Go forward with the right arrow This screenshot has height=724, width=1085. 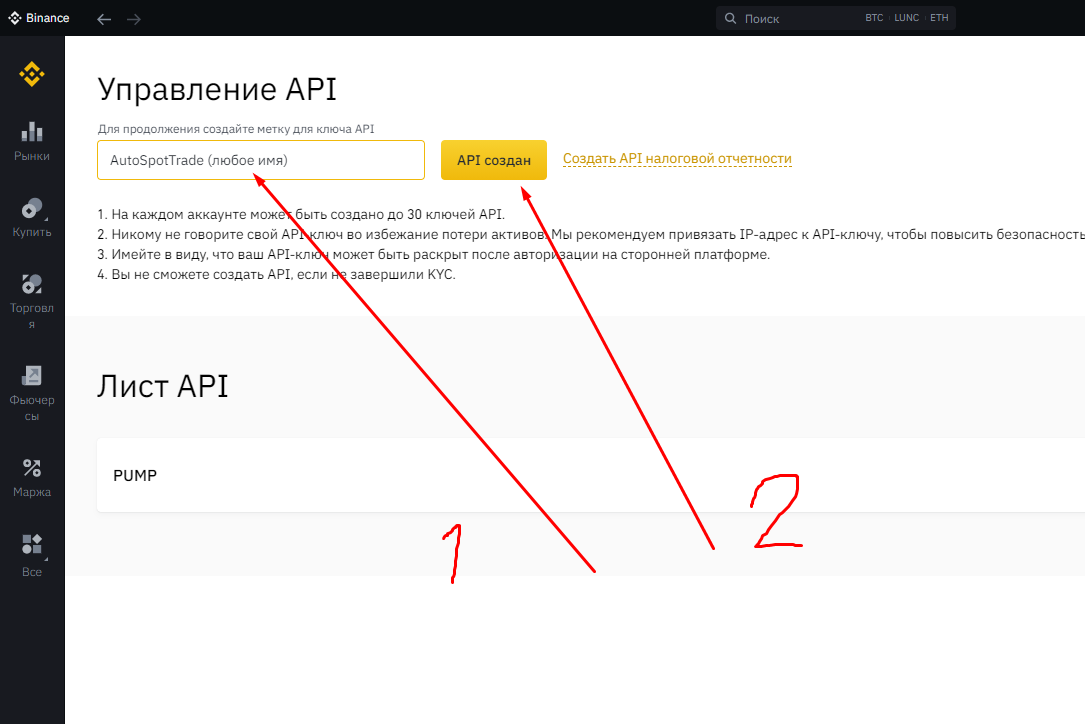(134, 19)
